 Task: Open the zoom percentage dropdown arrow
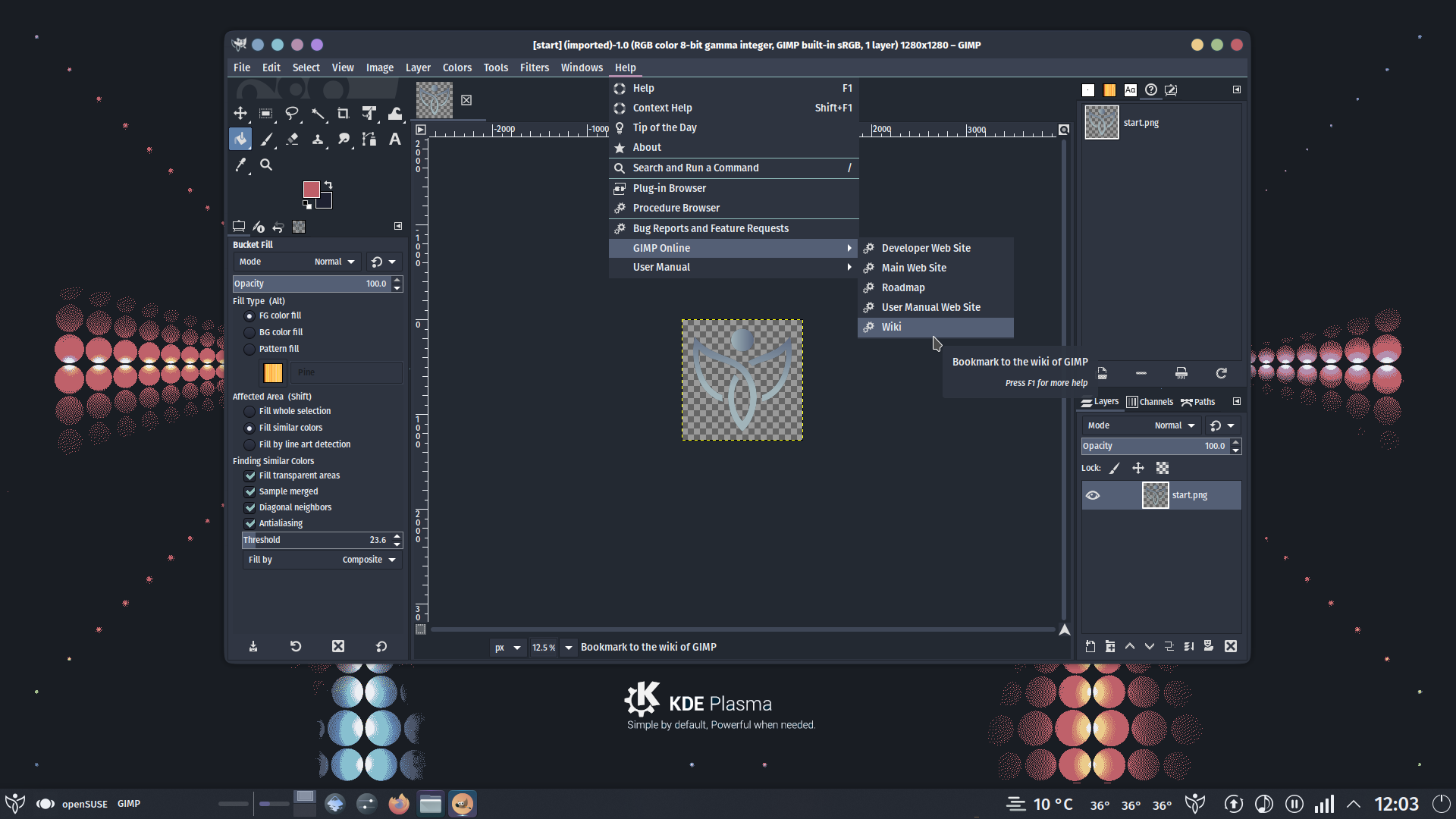click(x=569, y=648)
